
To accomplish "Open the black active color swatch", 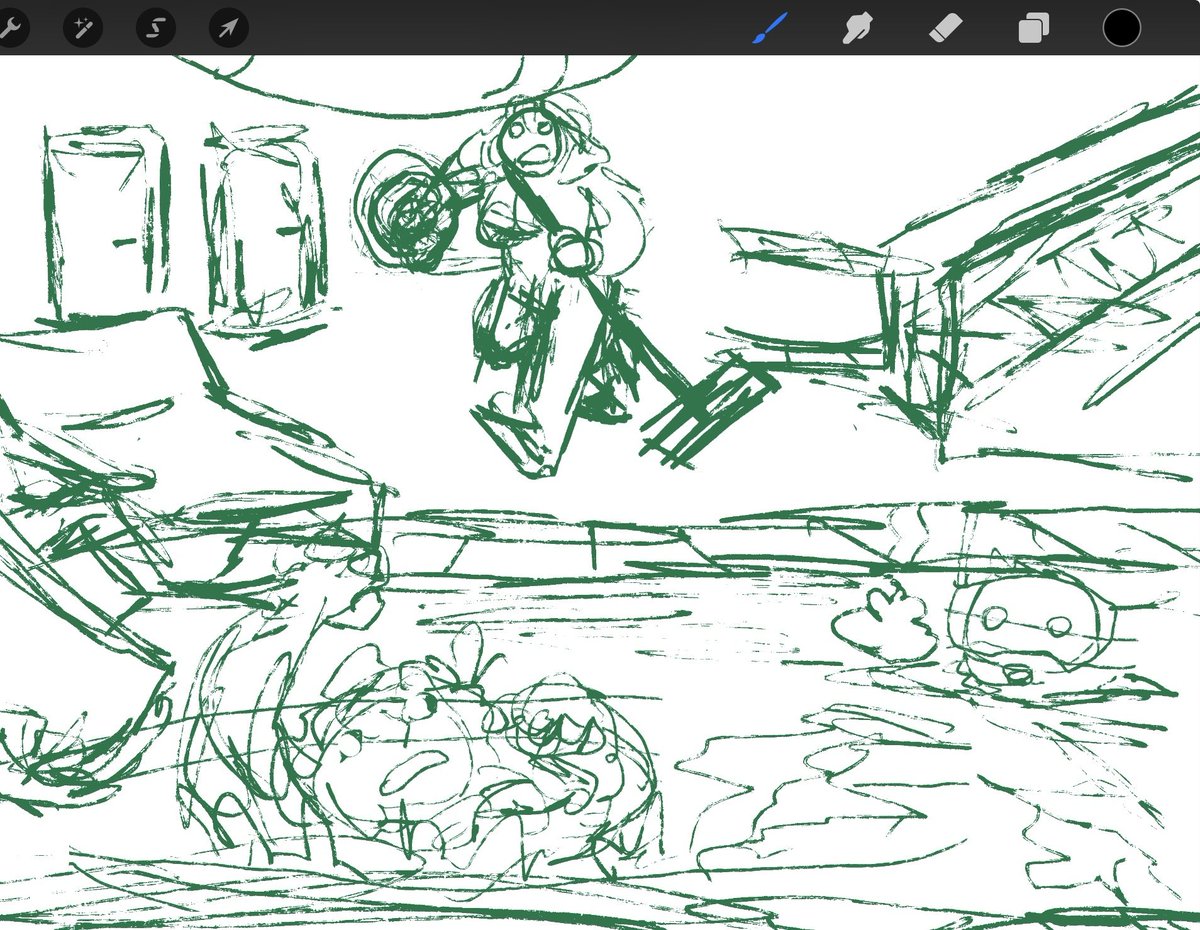I will click(1122, 27).
